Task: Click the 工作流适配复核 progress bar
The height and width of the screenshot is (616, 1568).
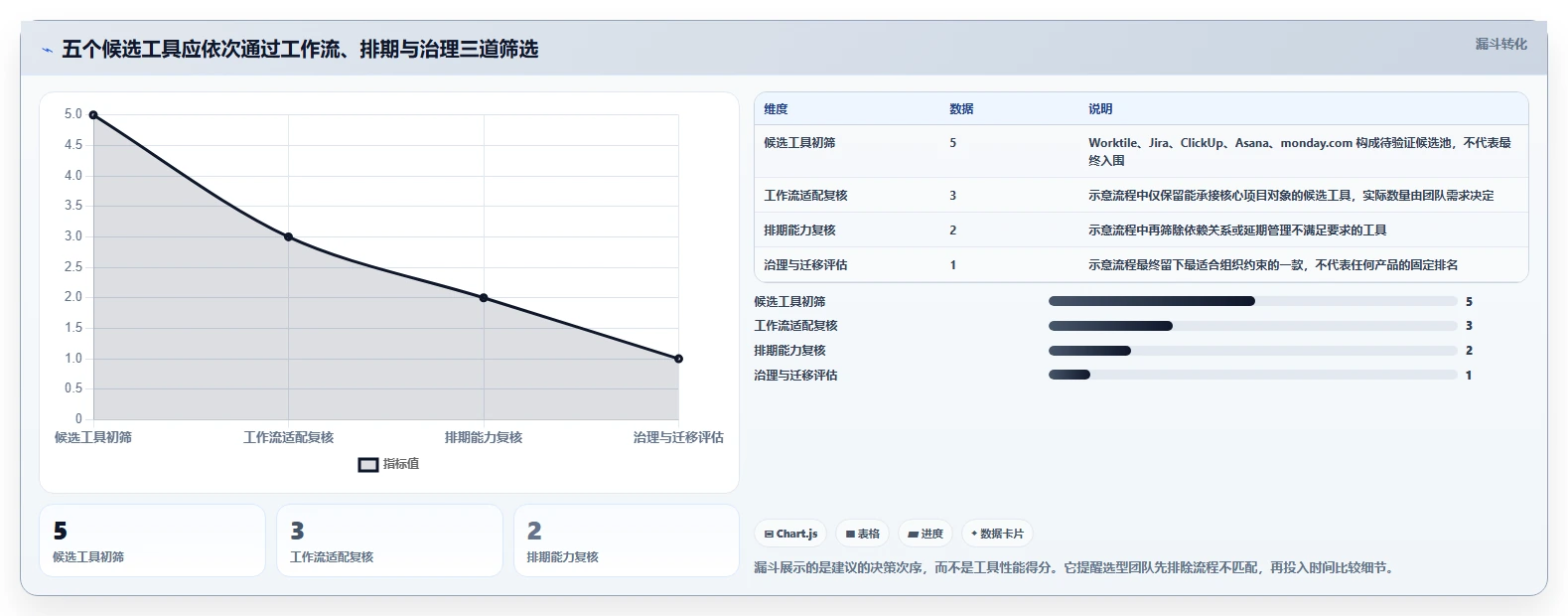Action: [1253, 326]
